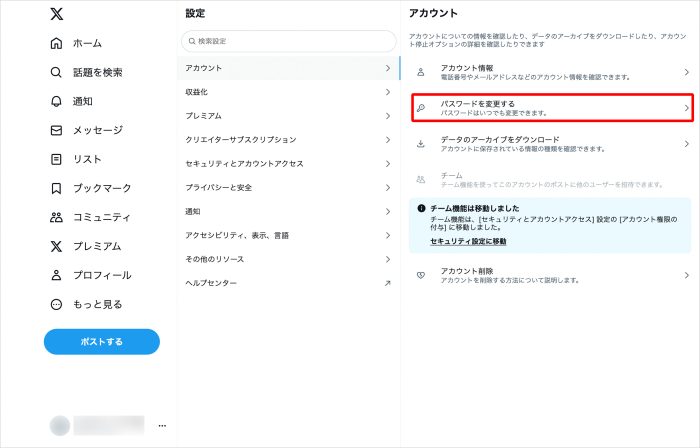Viewport: 700px width, 448px height.
Task: Click the ポストする button
Action: [x=101, y=341]
